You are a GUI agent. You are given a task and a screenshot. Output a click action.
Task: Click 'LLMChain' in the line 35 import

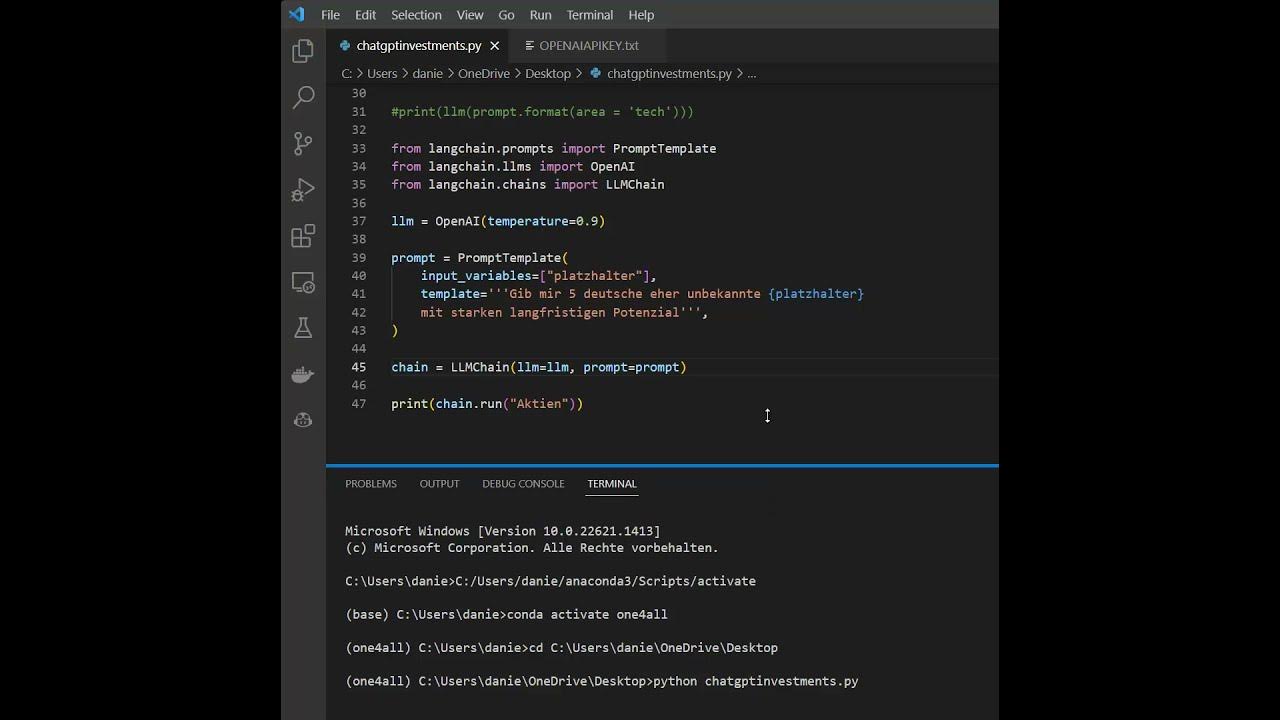635,185
